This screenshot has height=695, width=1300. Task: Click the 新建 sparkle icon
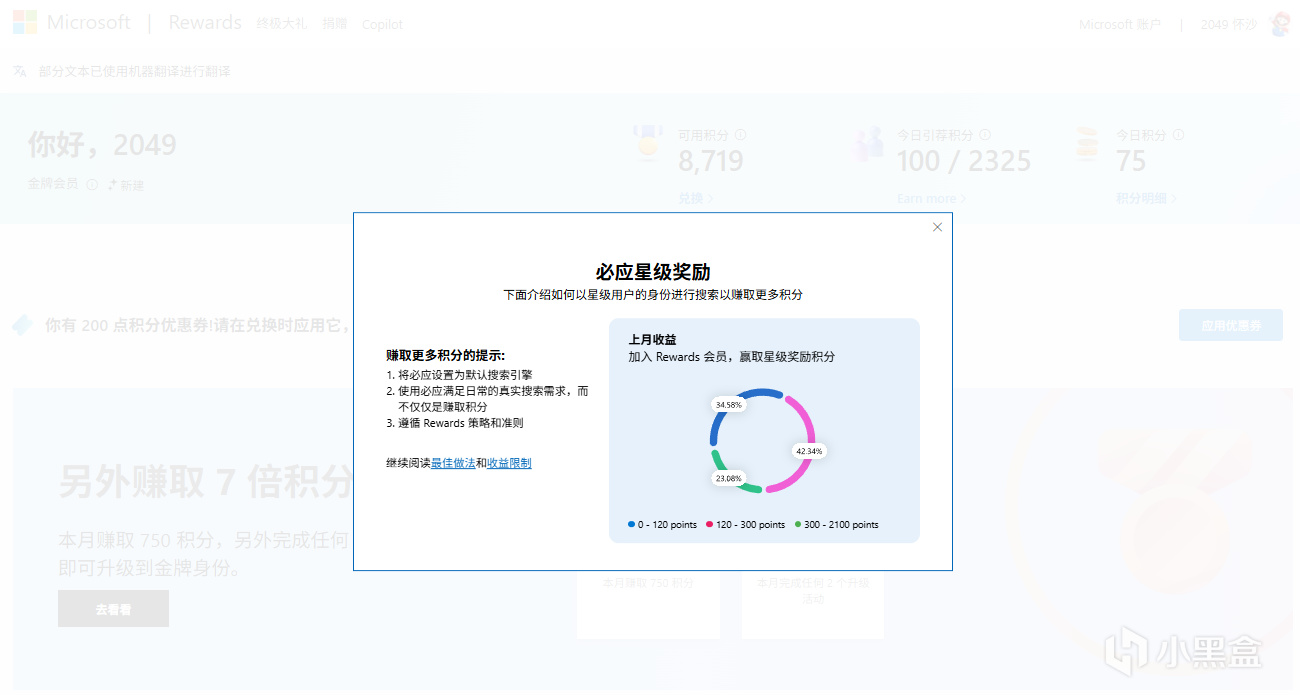(x=112, y=184)
